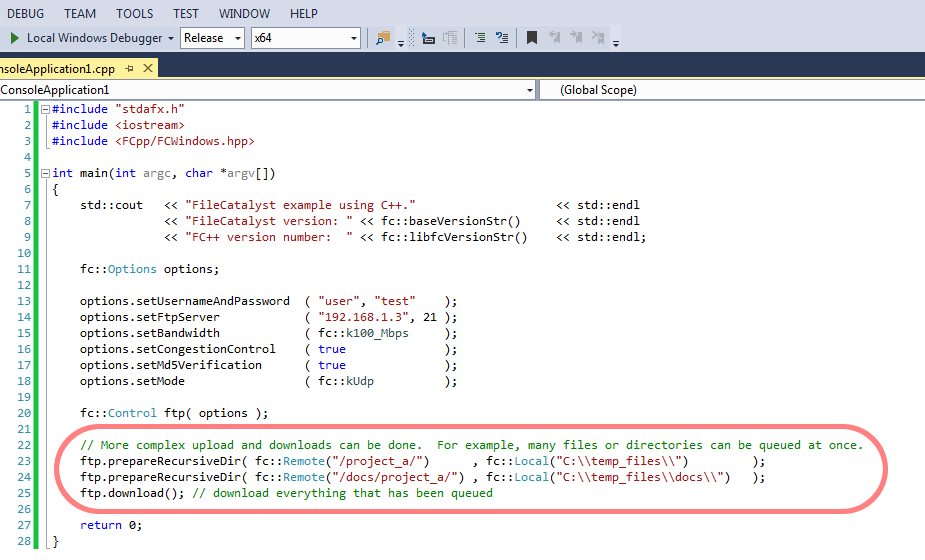Collapse the #include region outlining block

[44, 109]
